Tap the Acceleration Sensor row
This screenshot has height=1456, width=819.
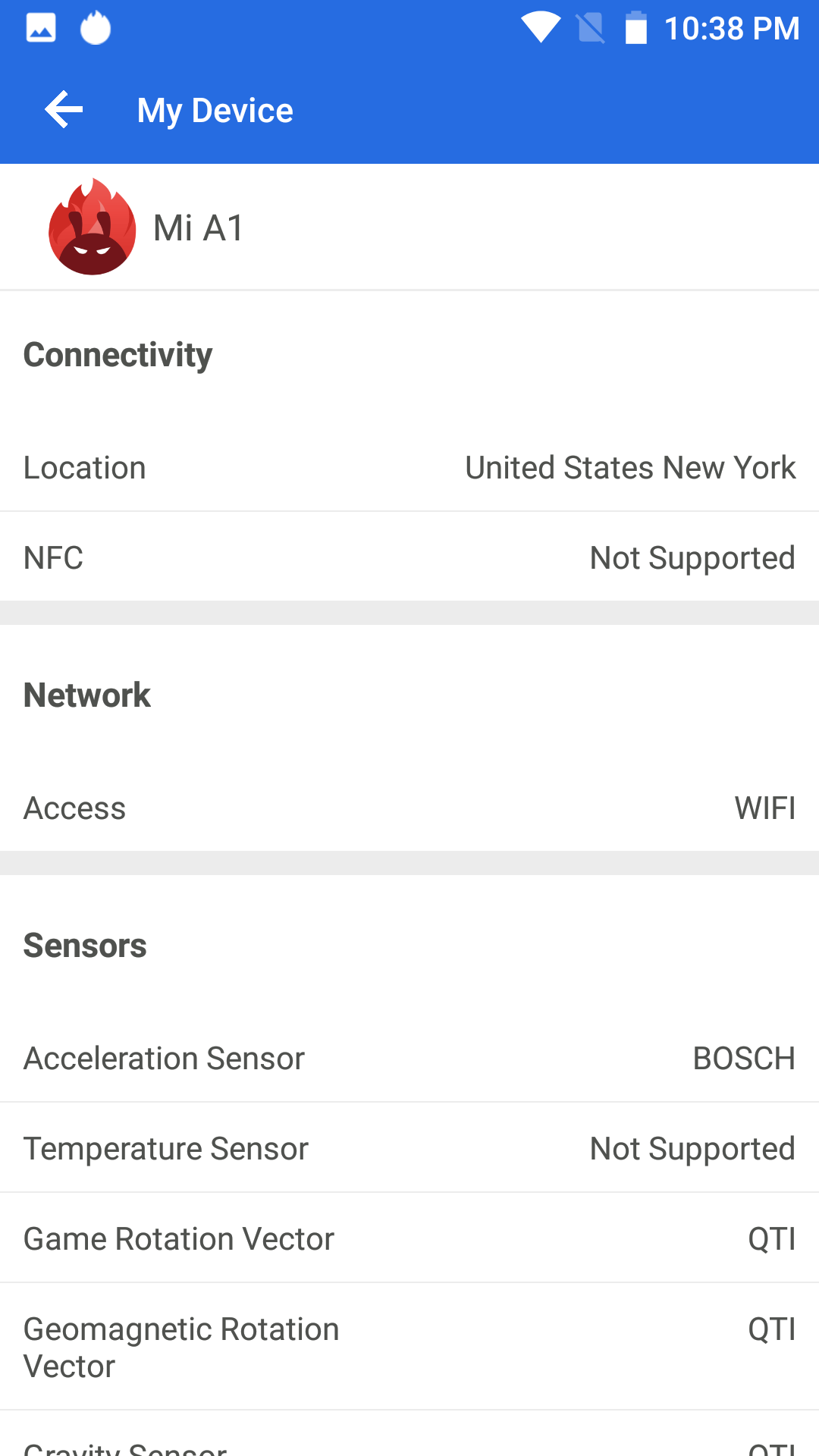[x=409, y=1059]
